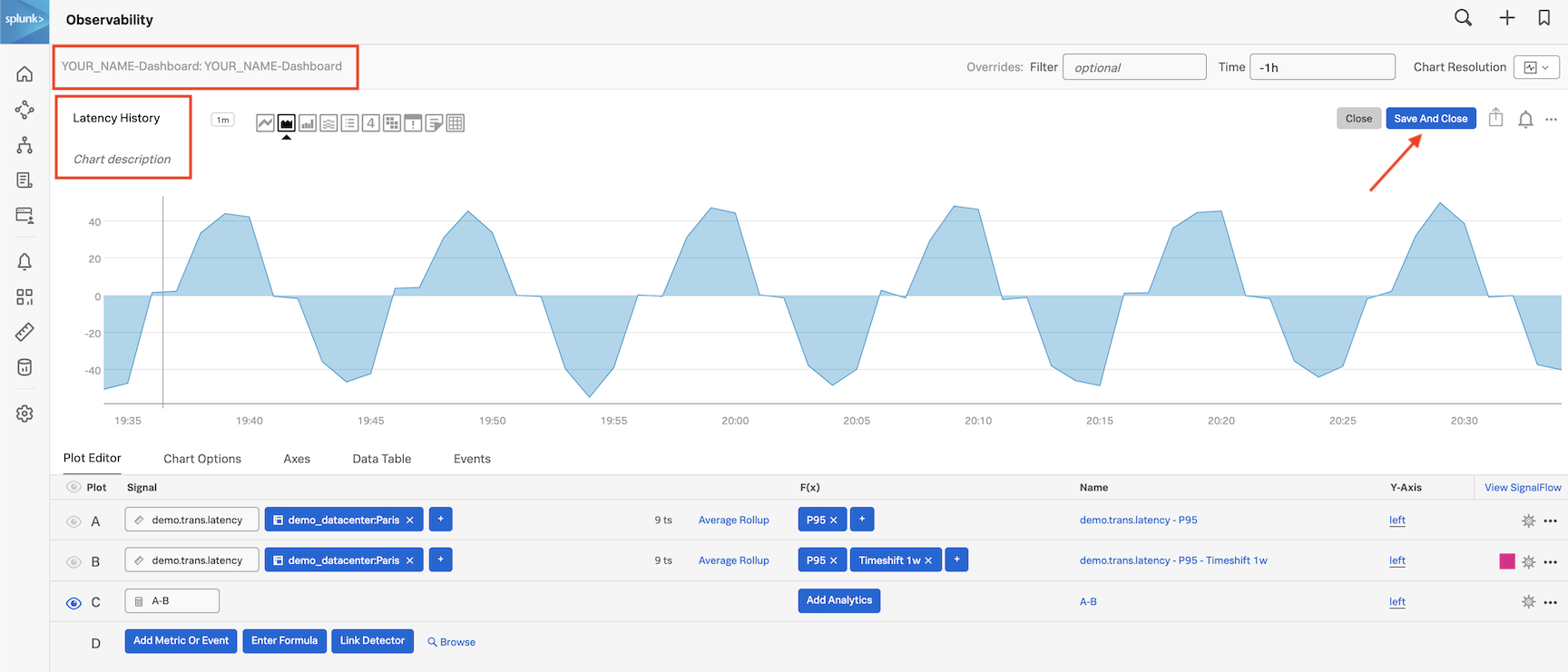Show plot B using its eye icon
Screen dimensions: 1568x672
tap(73, 562)
